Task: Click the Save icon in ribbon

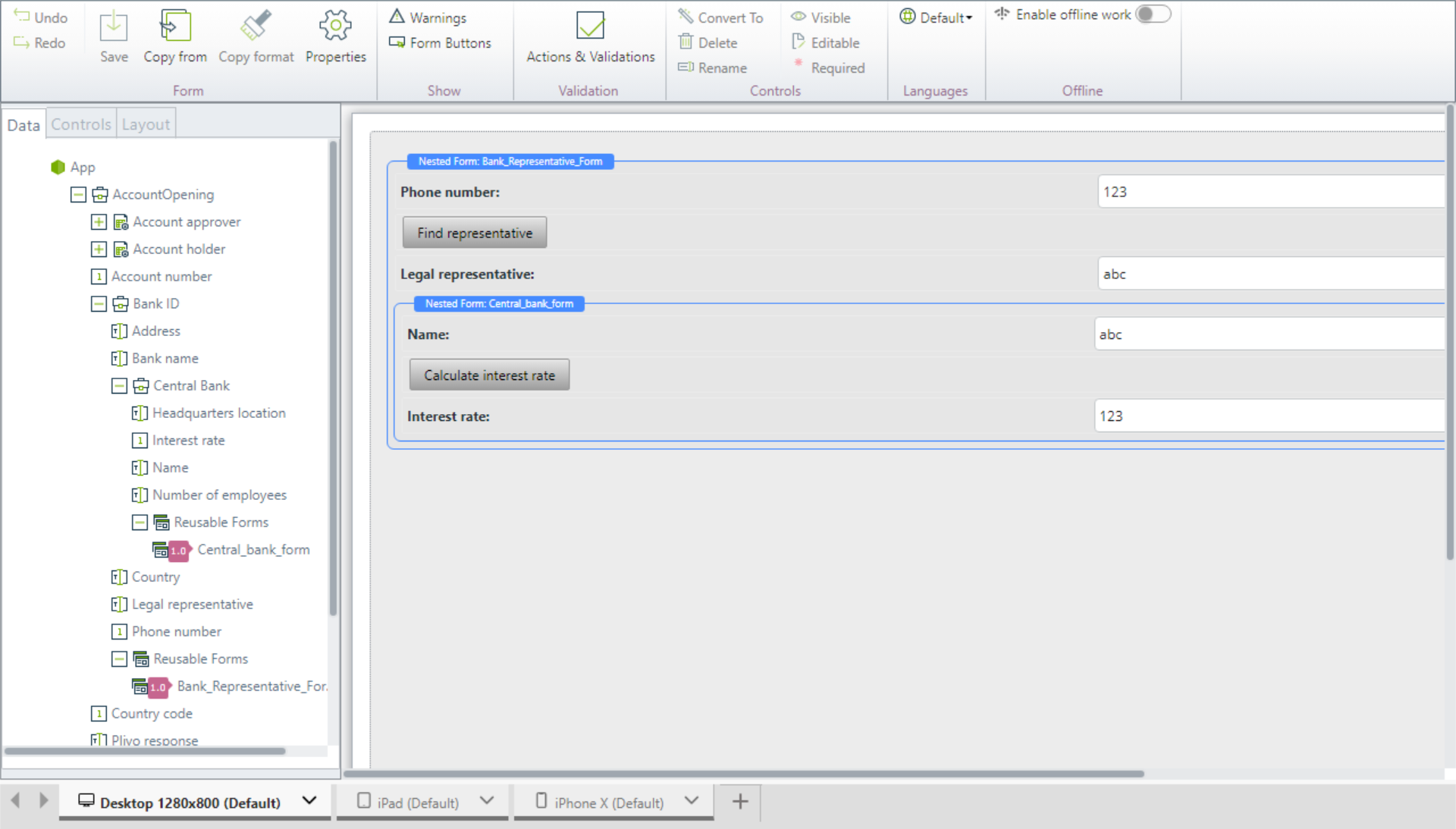Action: click(x=114, y=27)
